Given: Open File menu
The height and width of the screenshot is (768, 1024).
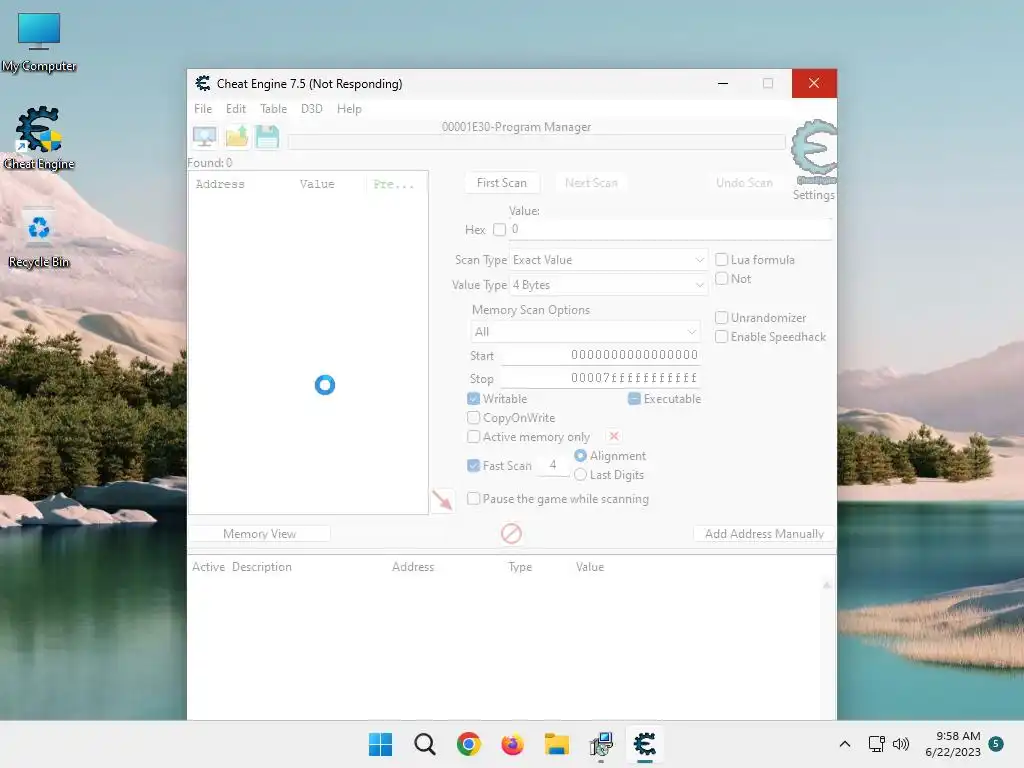Looking at the screenshot, I should pos(203,109).
